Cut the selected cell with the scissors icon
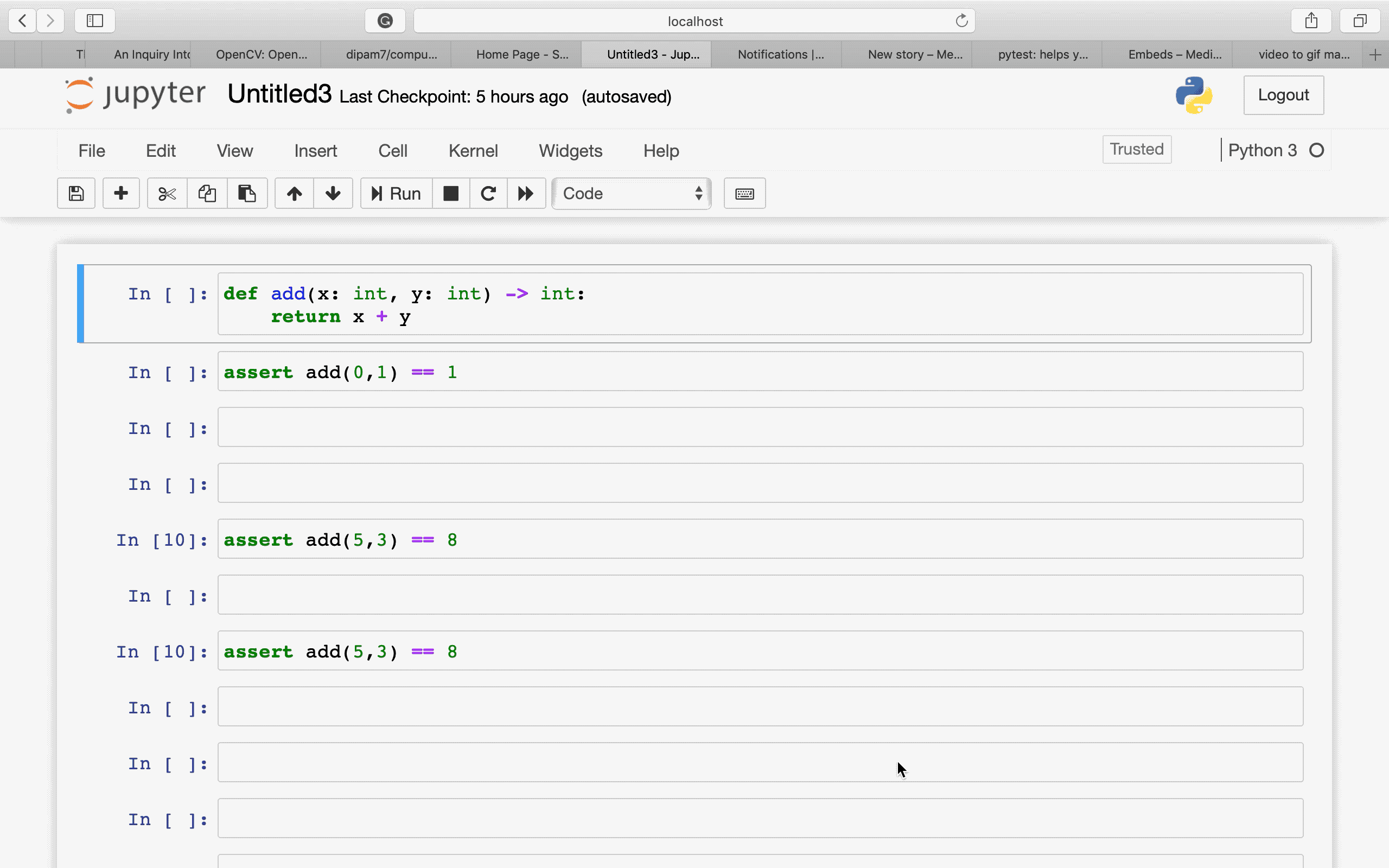1389x868 pixels. click(166, 194)
